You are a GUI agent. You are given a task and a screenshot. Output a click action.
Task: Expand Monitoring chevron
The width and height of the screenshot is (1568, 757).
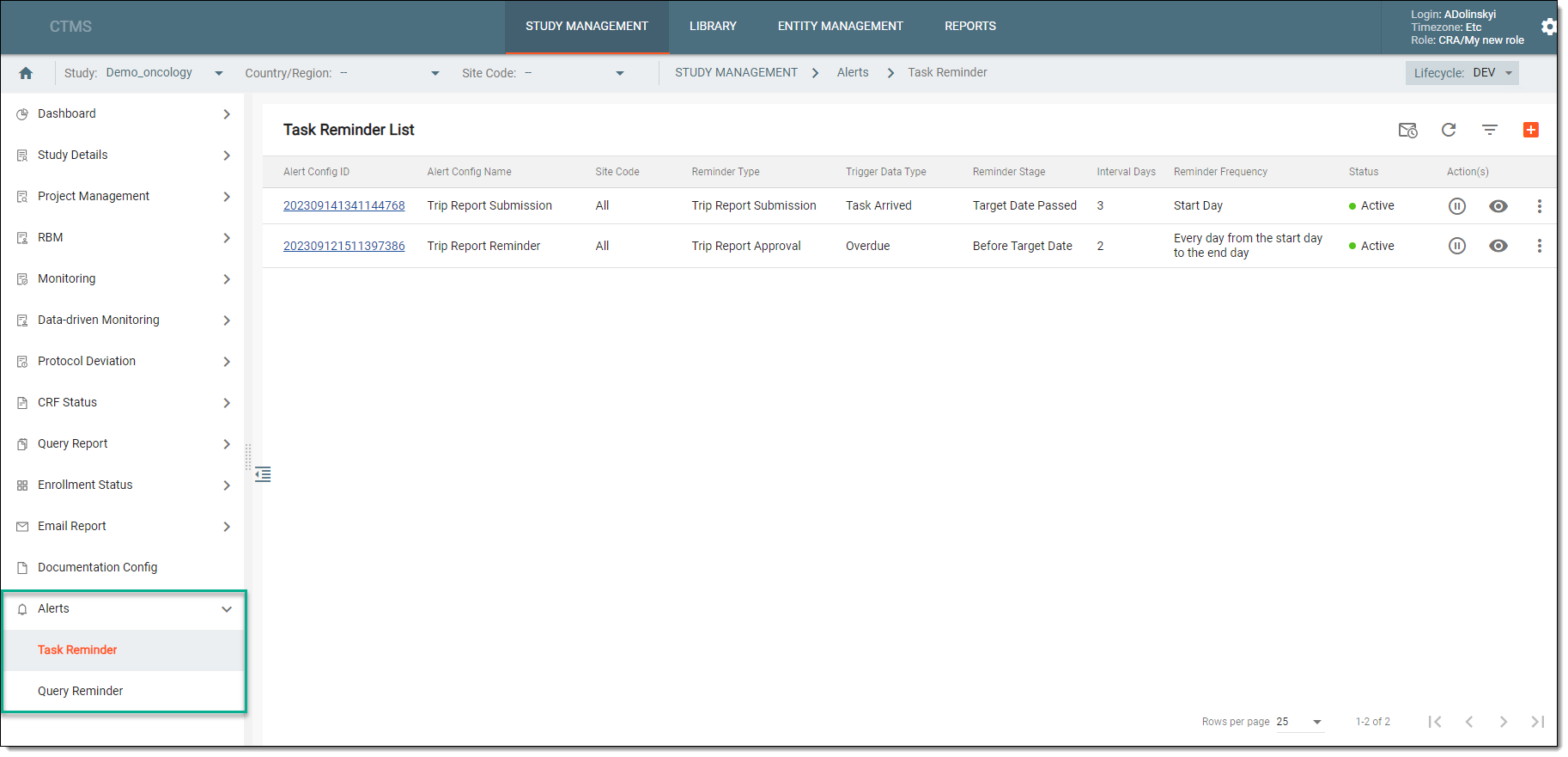pyautogui.click(x=227, y=279)
